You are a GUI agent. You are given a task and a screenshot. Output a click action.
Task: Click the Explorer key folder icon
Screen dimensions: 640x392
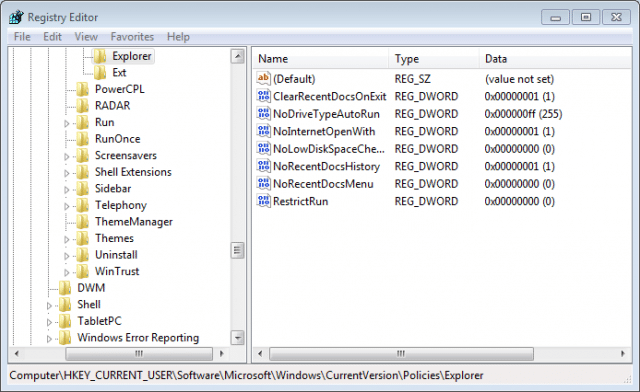point(100,56)
